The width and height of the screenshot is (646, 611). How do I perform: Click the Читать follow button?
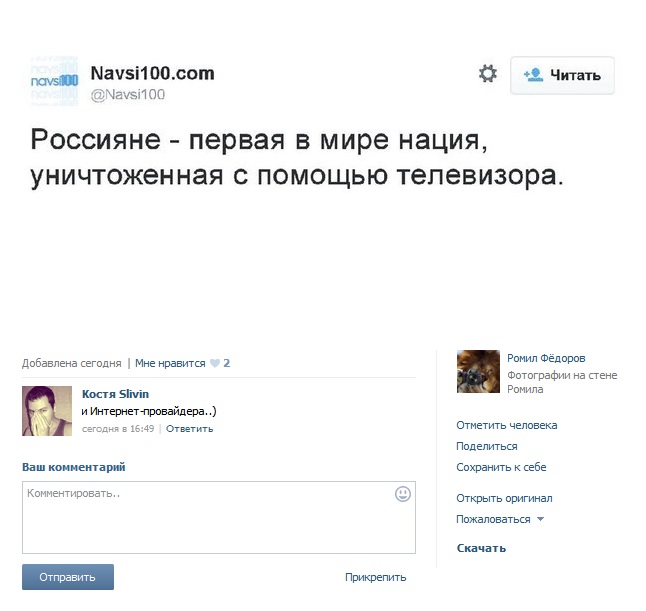(x=562, y=75)
